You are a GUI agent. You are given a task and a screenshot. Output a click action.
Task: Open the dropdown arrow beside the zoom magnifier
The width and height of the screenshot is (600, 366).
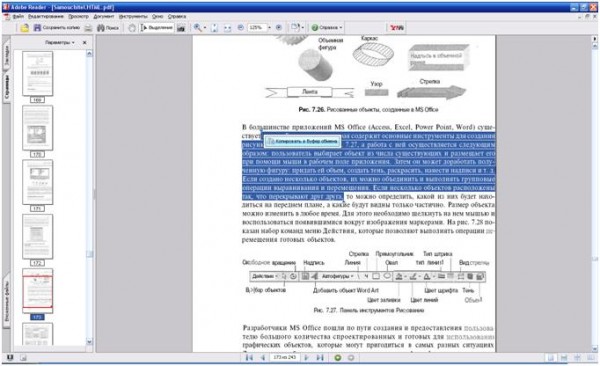pyautogui.click(x=205, y=28)
